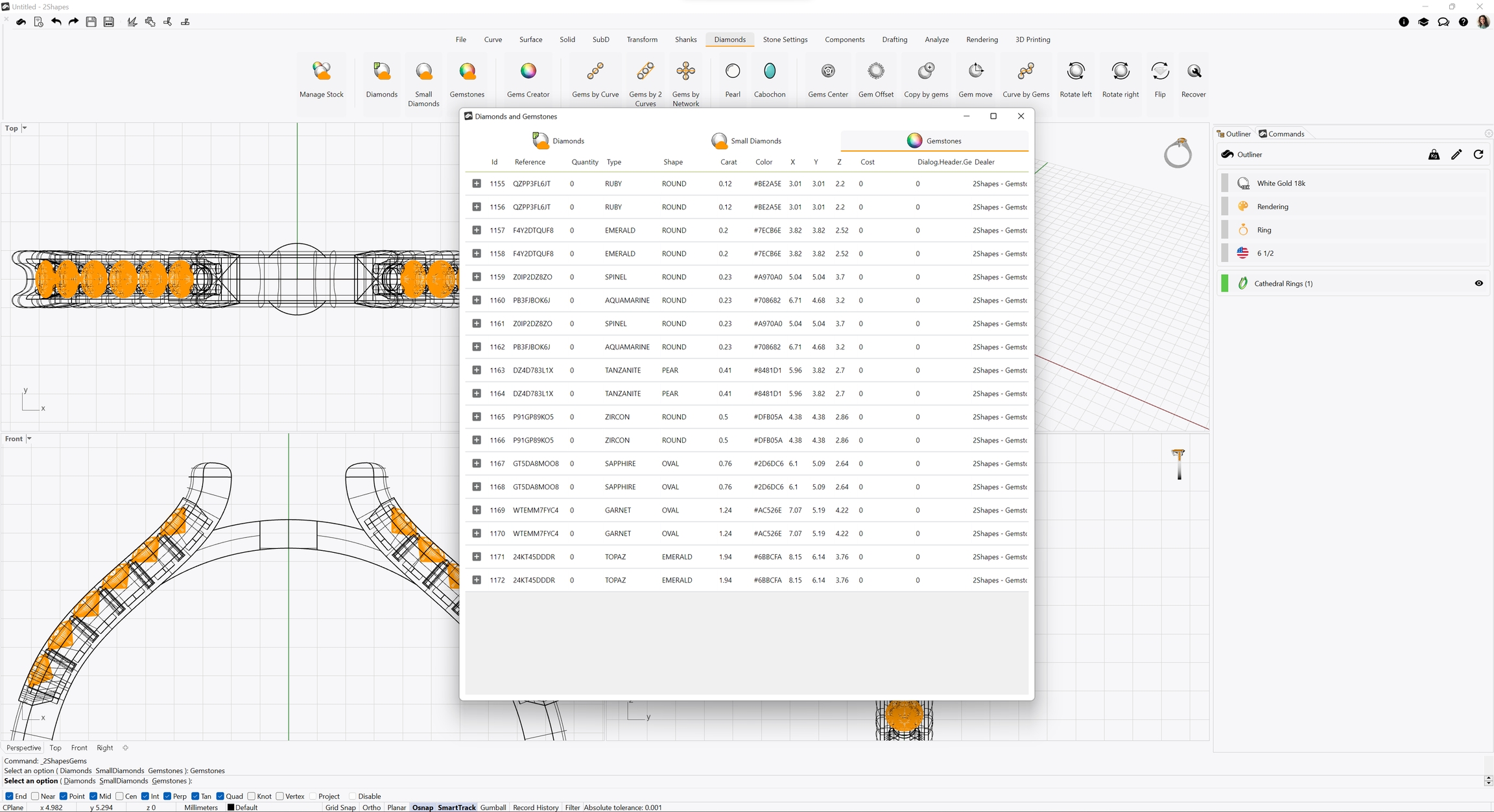Click the Recover tool icon
Screen dimensions: 1494x812
click(1193, 71)
